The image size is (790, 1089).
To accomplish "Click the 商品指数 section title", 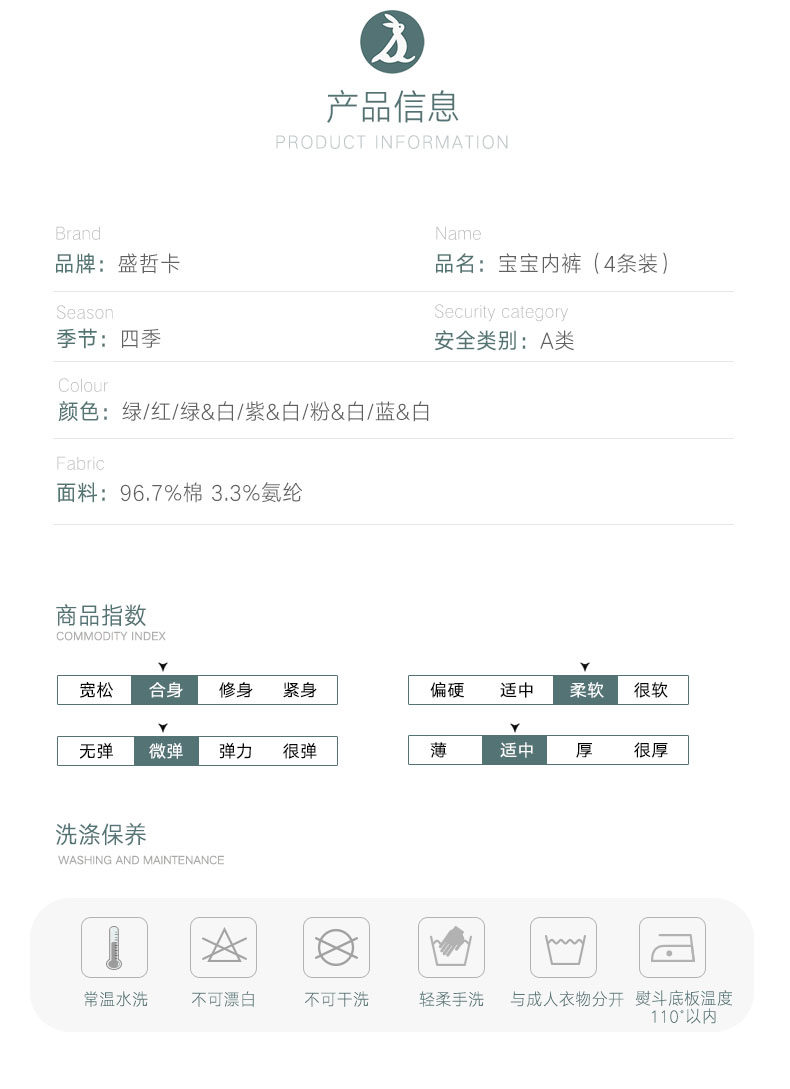I will (101, 615).
